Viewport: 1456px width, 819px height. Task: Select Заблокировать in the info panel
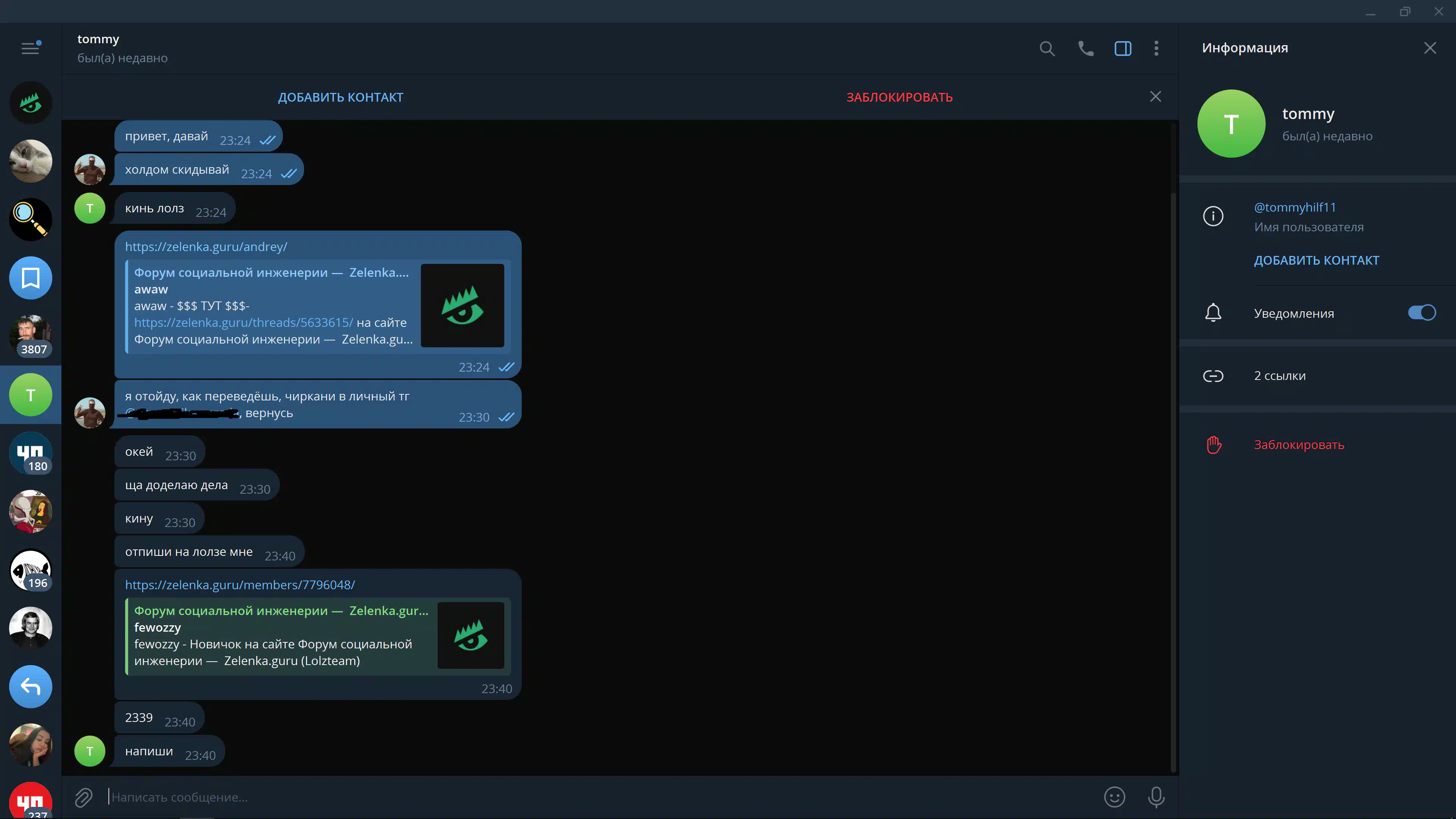click(x=1299, y=445)
